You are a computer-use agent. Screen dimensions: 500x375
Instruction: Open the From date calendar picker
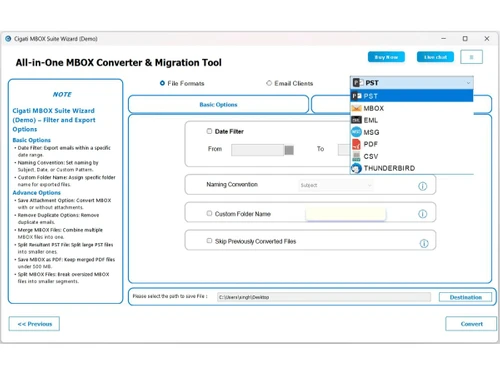coord(289,150)
